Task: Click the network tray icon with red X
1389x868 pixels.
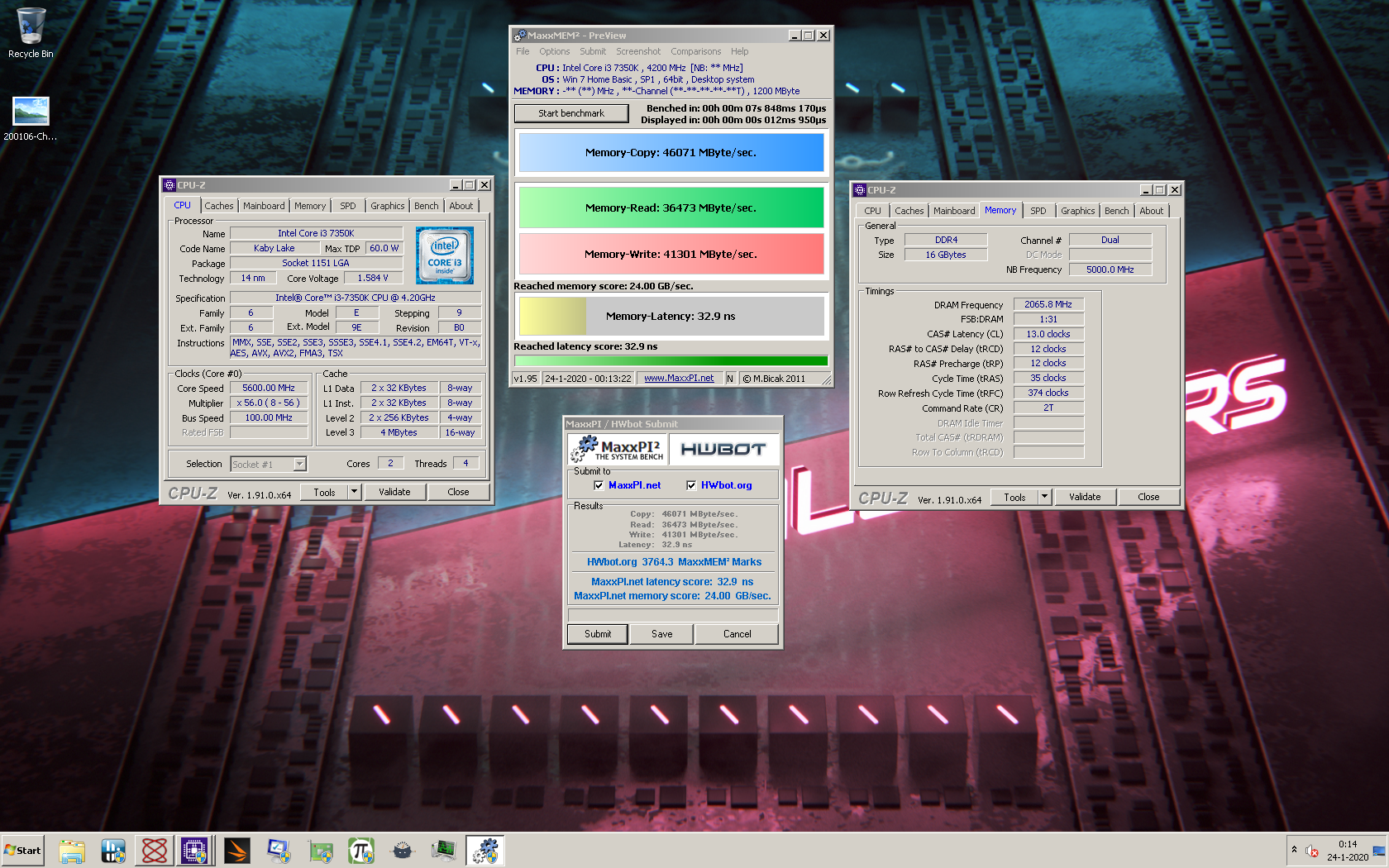Action: coord(1312,851)
